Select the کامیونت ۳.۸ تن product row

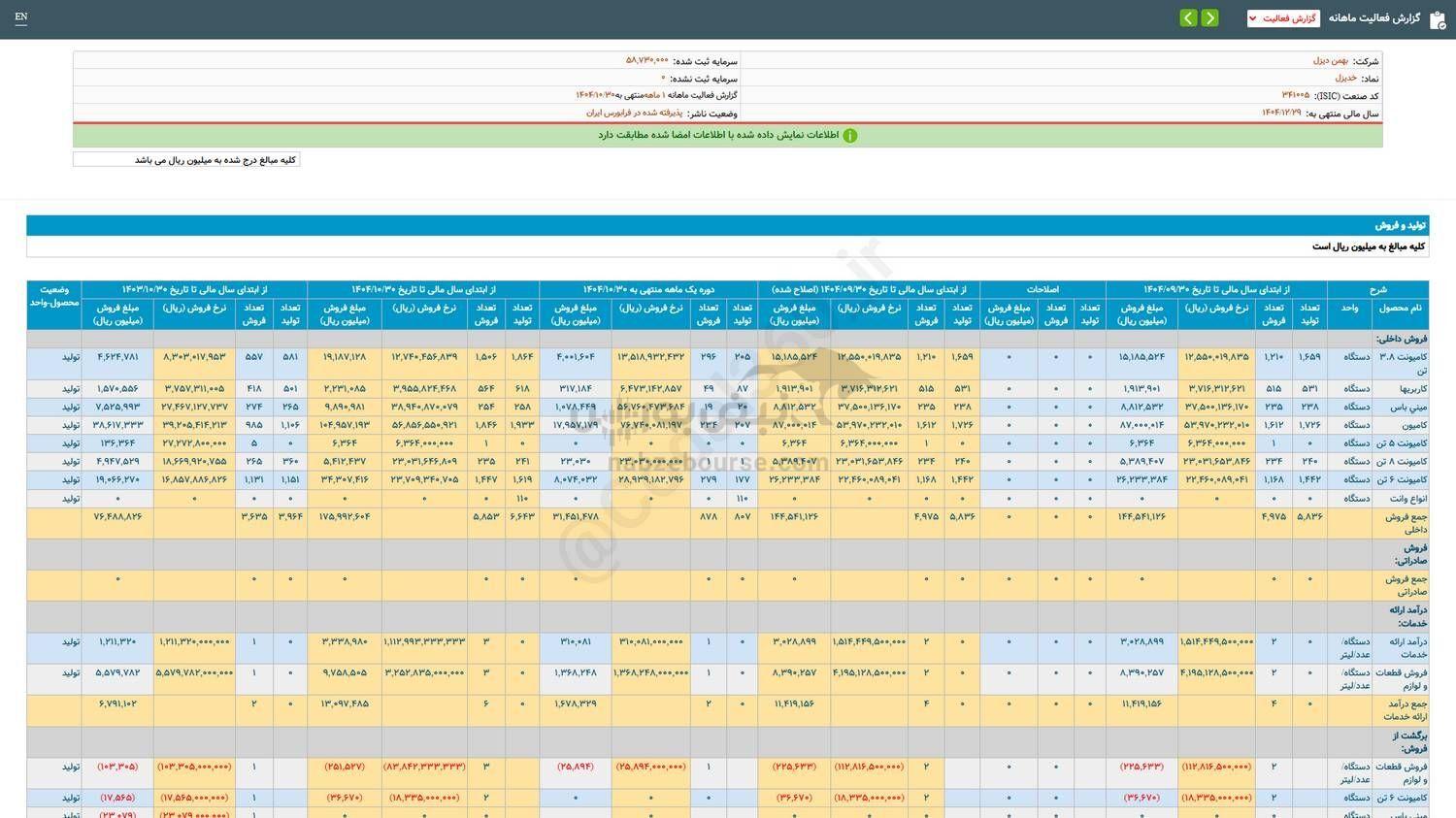coord(1402,363)
